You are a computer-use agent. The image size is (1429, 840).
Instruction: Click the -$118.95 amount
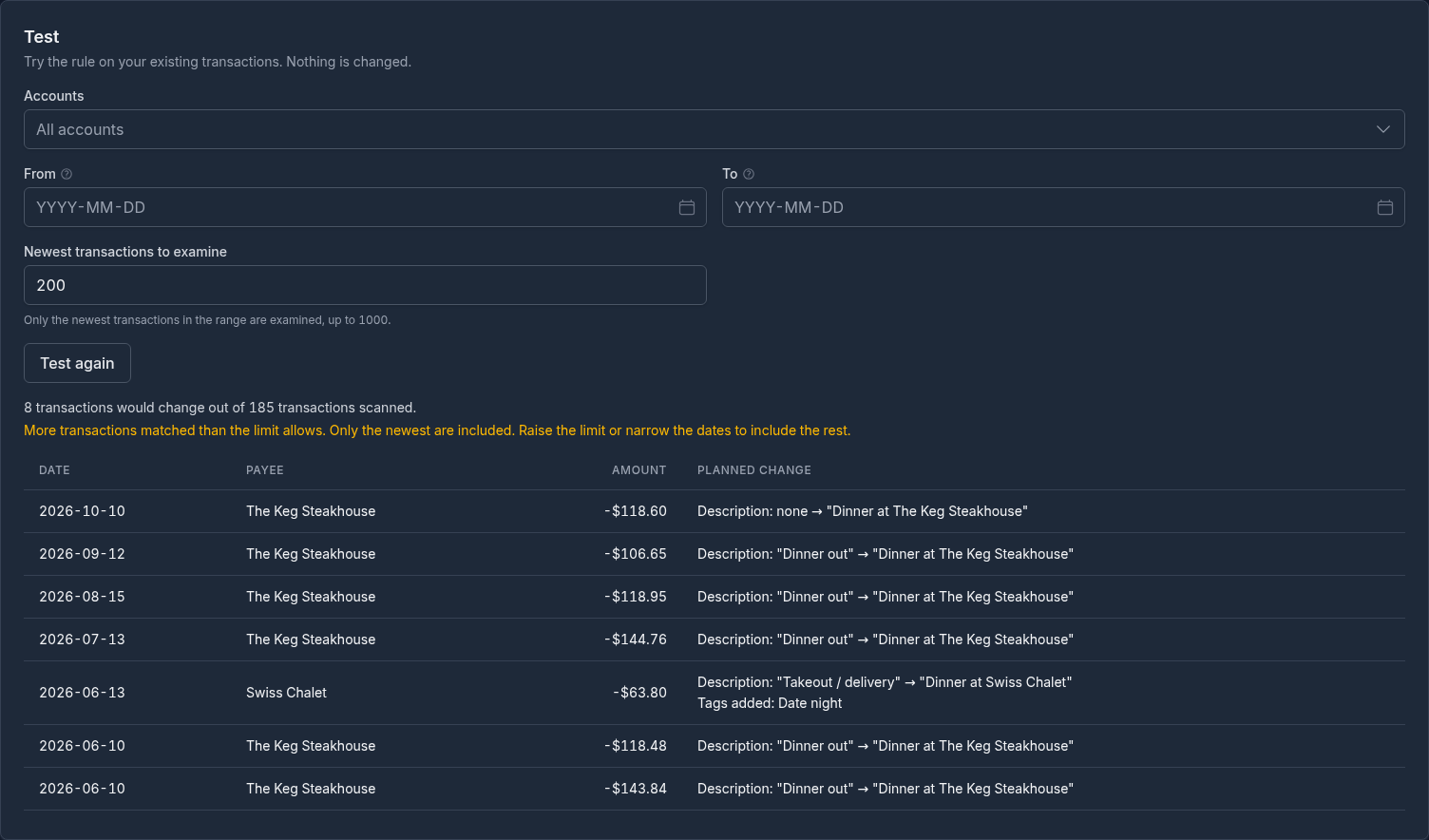point(636,597)
